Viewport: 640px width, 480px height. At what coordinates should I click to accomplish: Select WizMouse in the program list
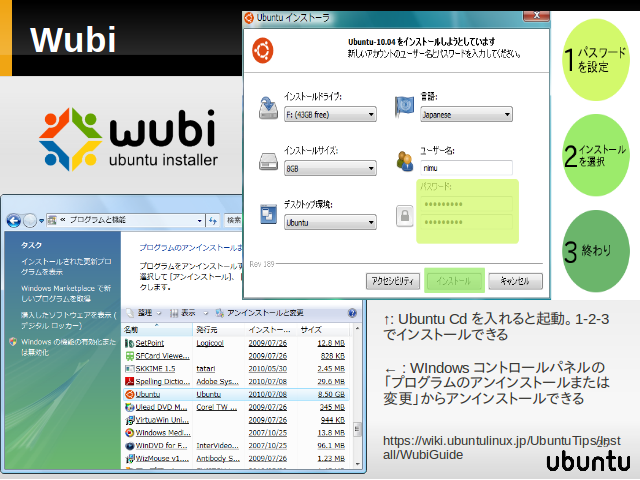(x=236, y=458)
